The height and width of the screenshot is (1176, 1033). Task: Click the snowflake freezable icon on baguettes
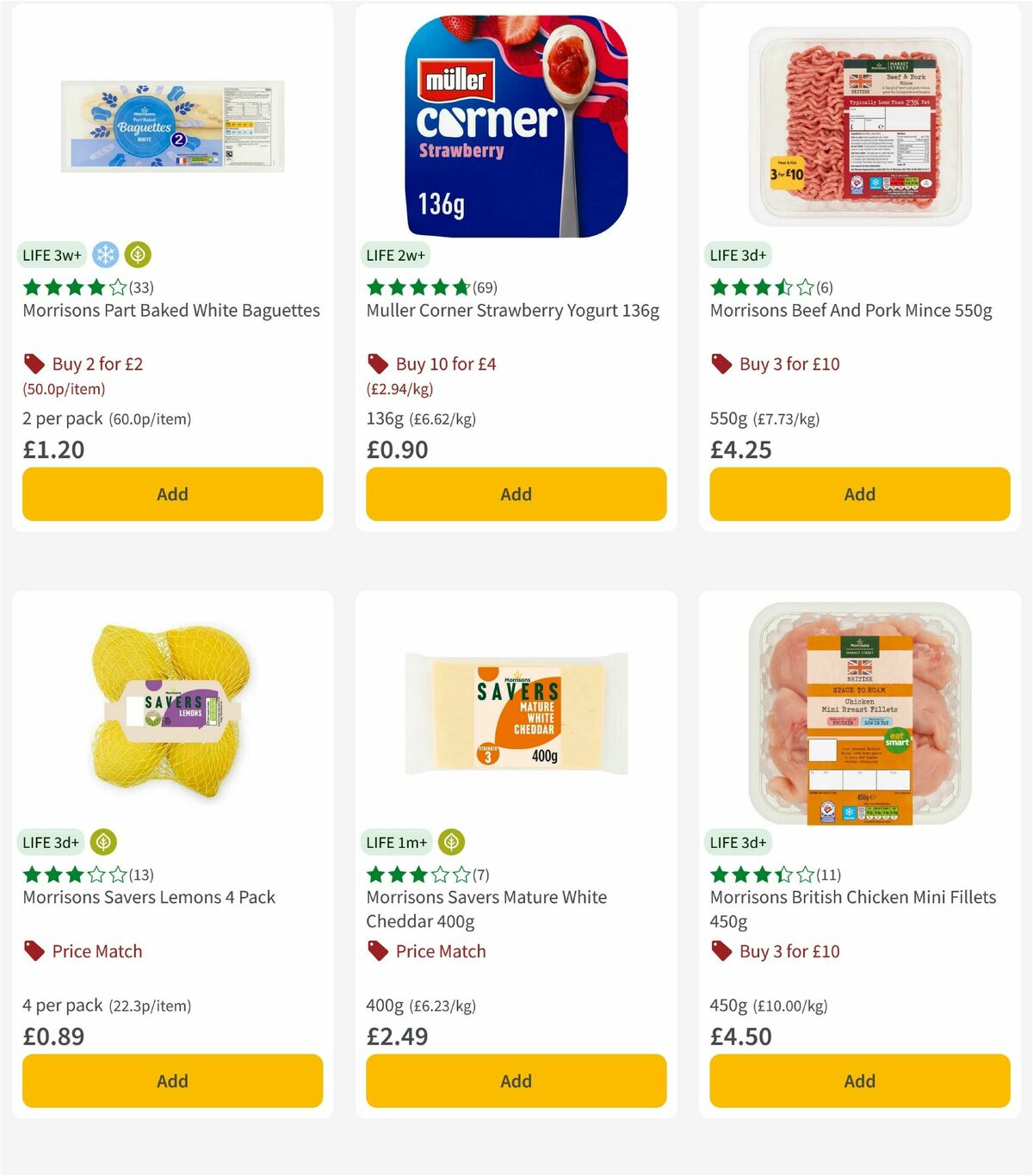tap(103, 255)
